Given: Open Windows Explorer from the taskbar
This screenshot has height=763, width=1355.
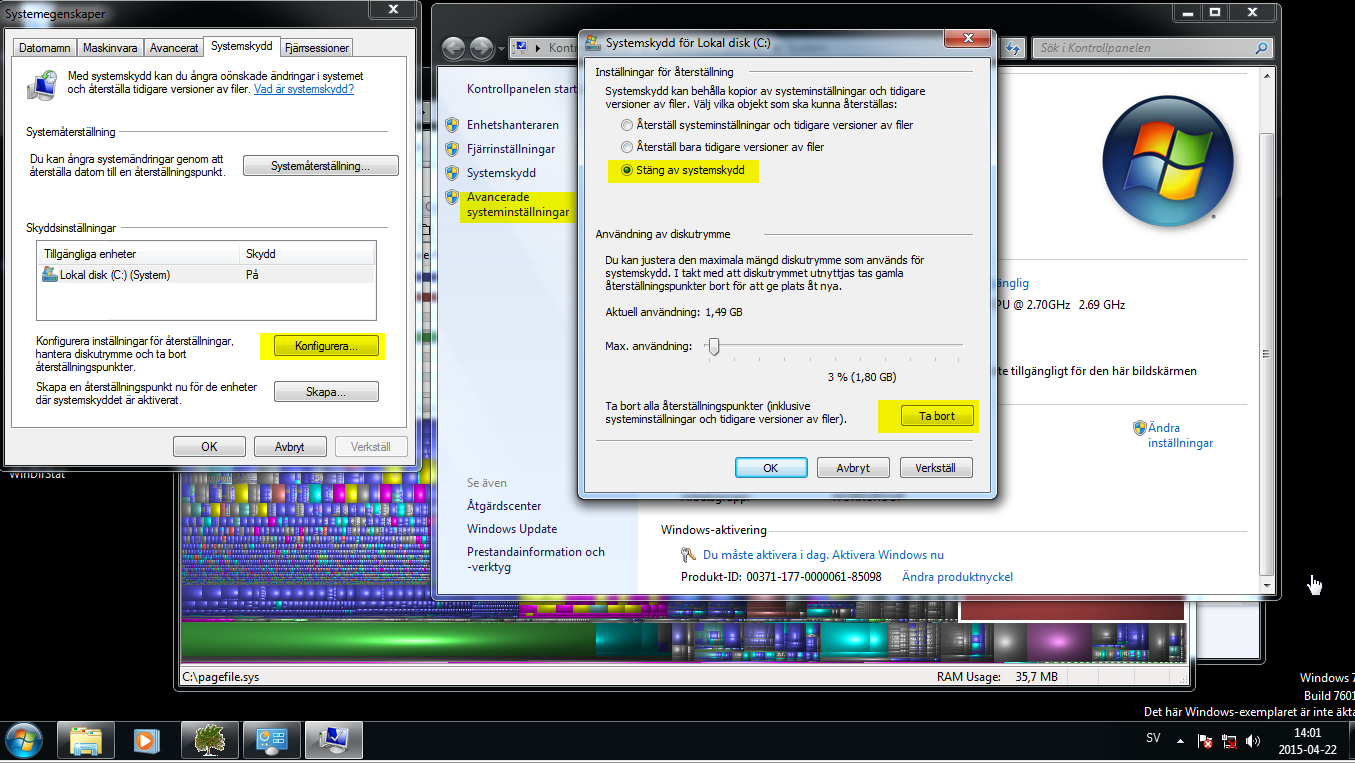Looking at the screenshot, I should pyautogui.click(x=85, y=741).
